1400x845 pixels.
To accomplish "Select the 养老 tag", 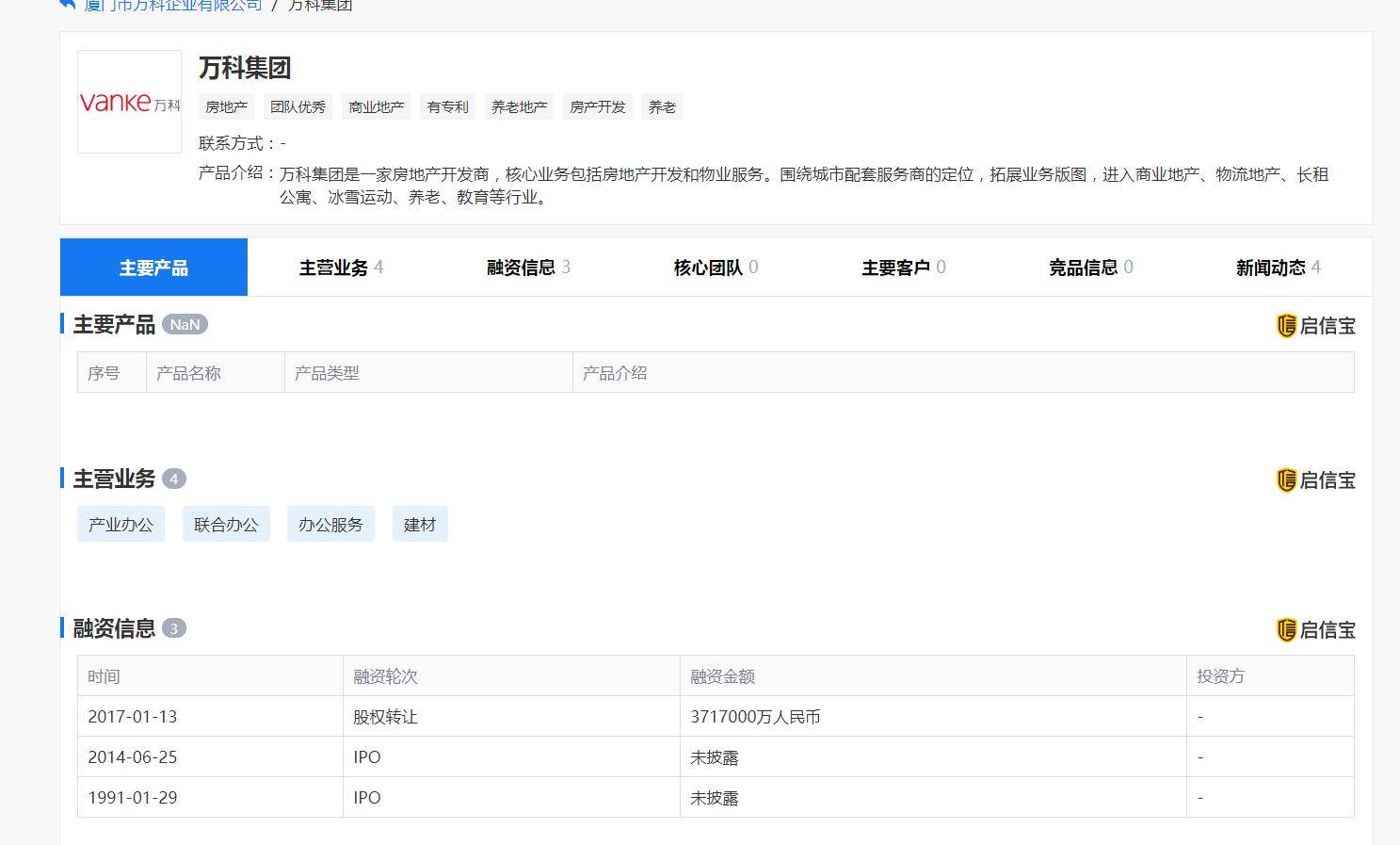I will click(x=662, y=106).
